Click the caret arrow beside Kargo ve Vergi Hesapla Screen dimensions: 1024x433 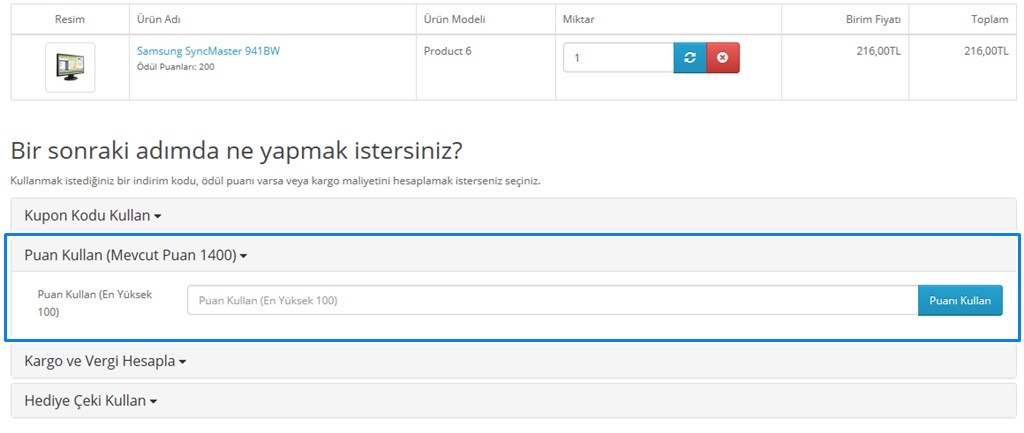point(183,362)
